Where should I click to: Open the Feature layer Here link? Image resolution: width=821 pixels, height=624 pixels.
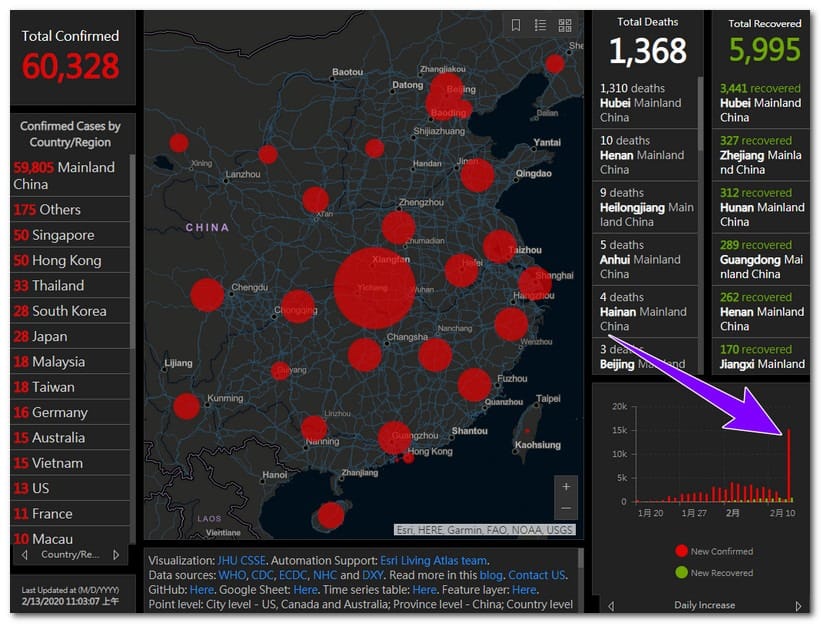(x=524, y=590)
